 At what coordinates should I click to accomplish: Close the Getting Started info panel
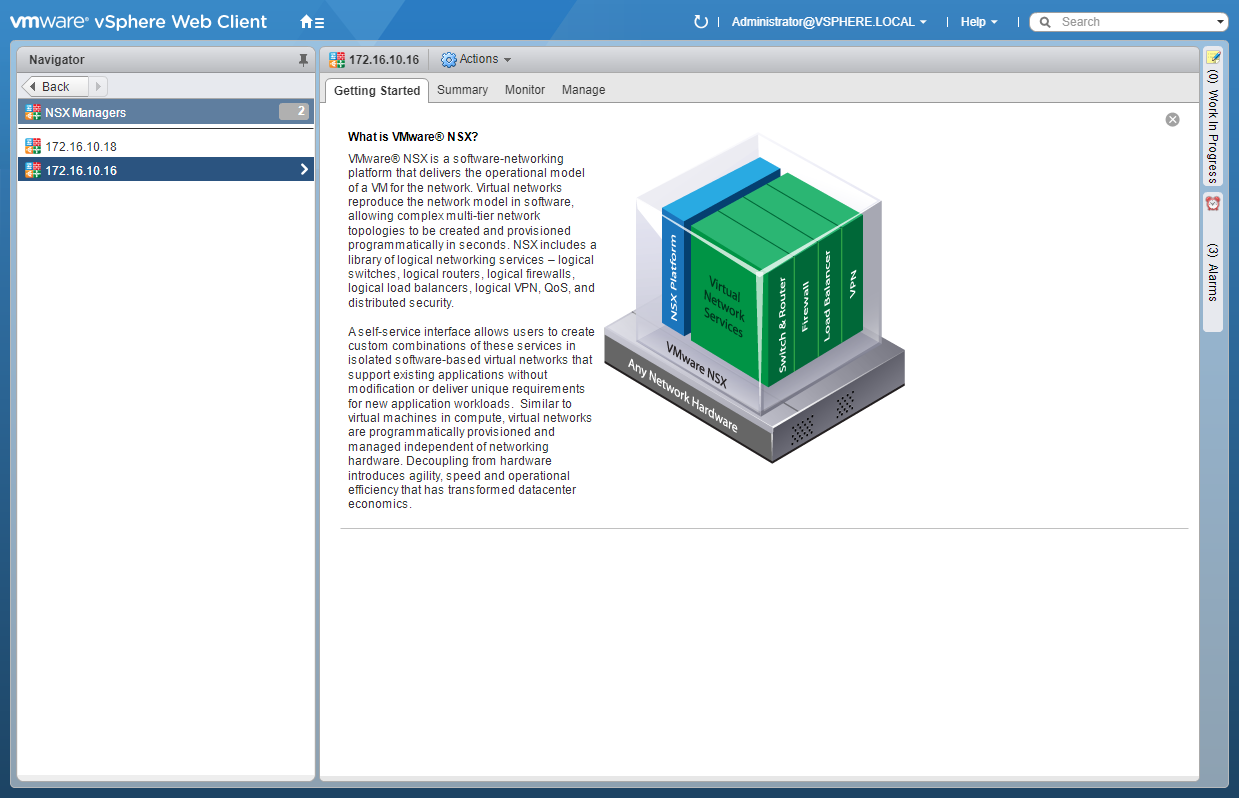(x=1172, y=120)
